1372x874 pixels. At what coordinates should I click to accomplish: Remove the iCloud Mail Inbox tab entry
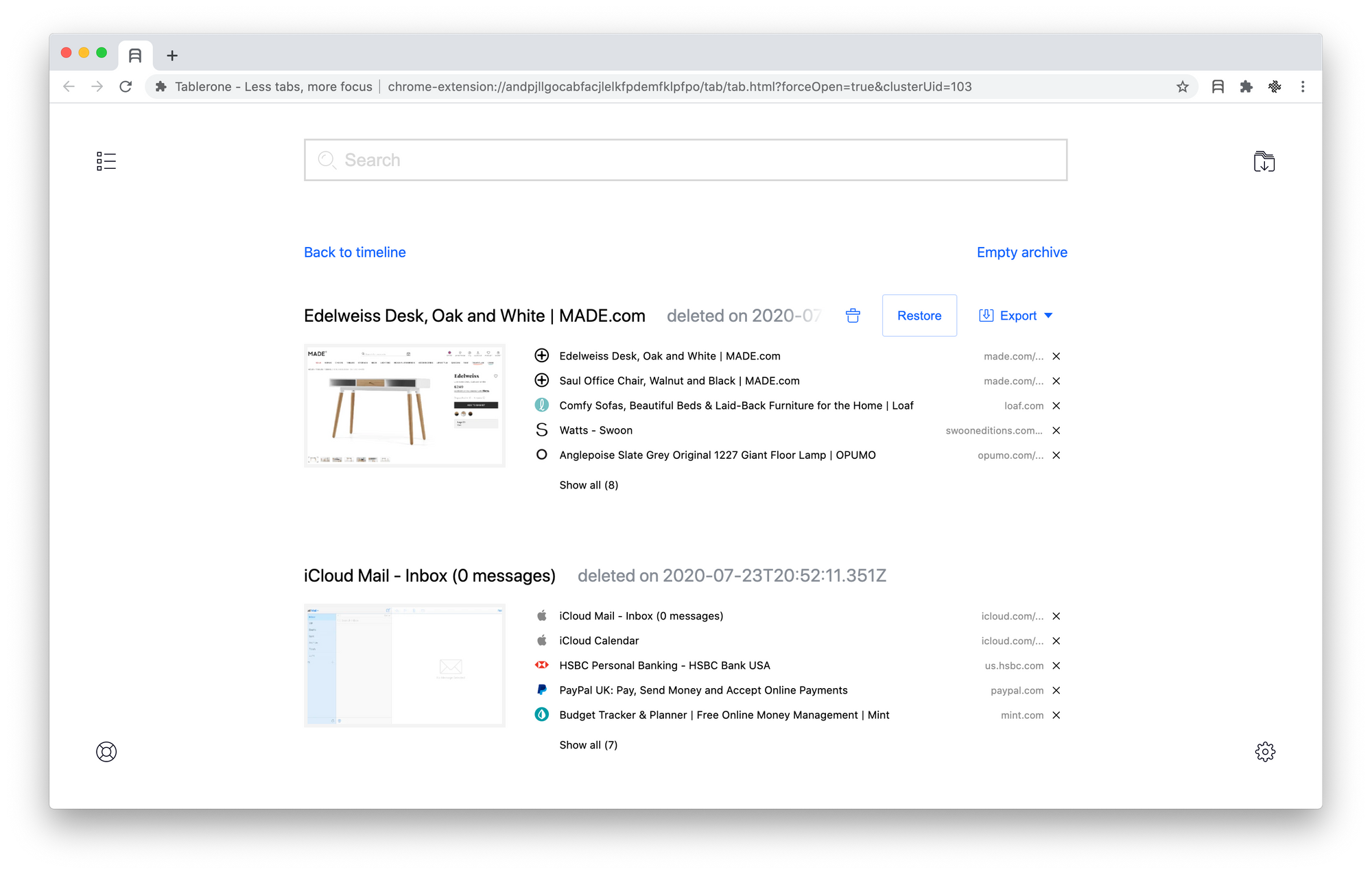point(1056,616)
